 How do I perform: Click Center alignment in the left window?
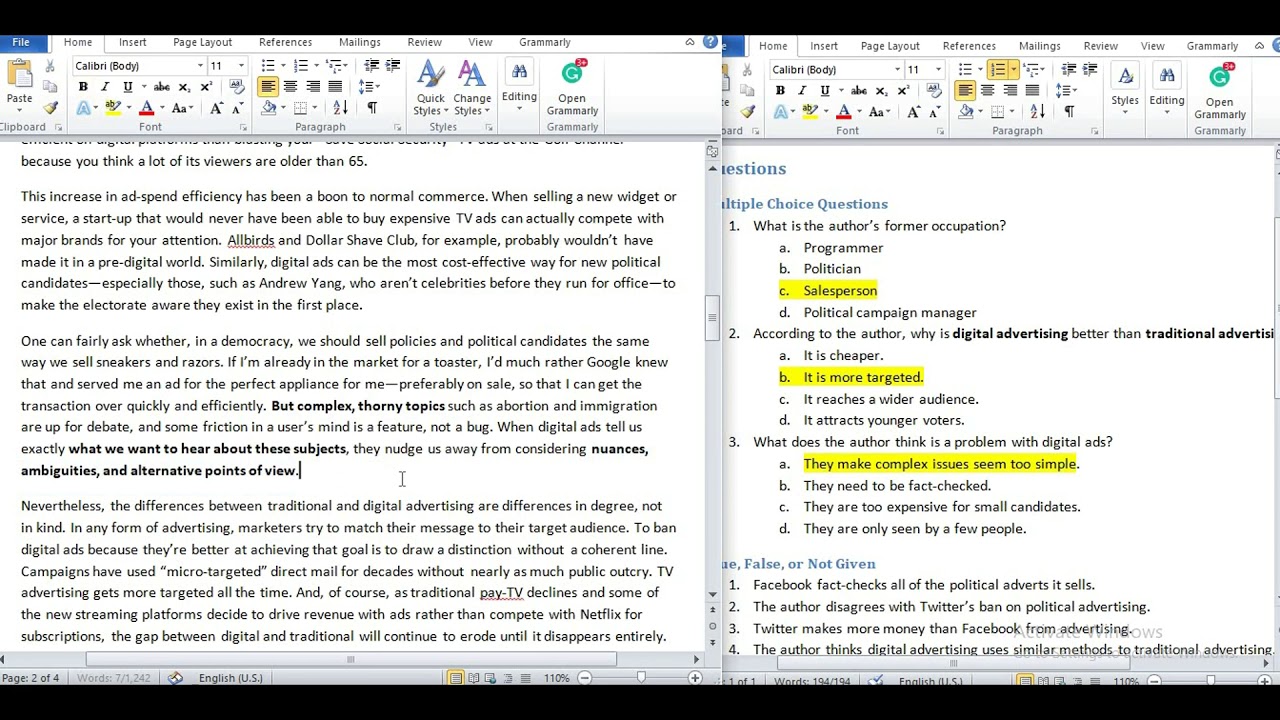290,87
